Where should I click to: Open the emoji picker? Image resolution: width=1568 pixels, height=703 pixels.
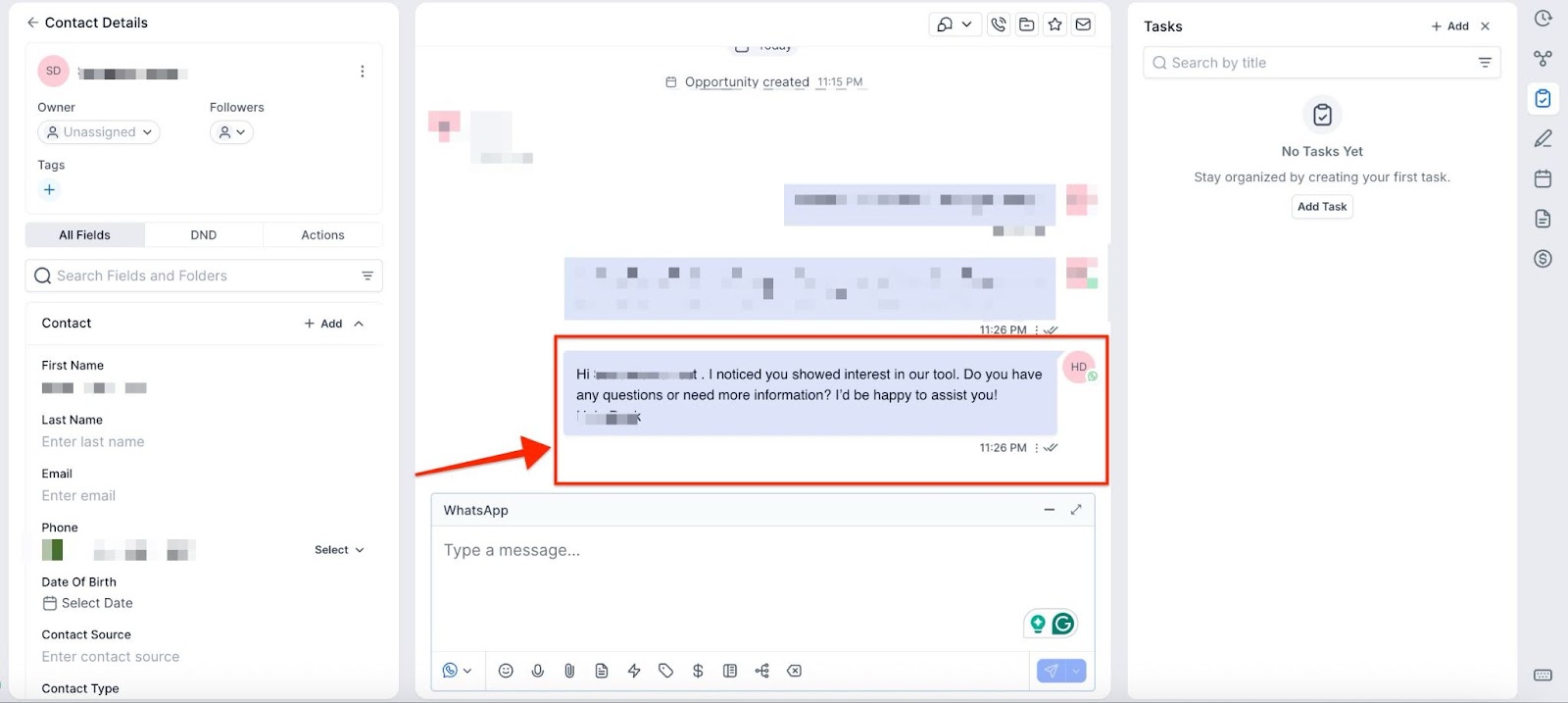click(x=506, y=672)
